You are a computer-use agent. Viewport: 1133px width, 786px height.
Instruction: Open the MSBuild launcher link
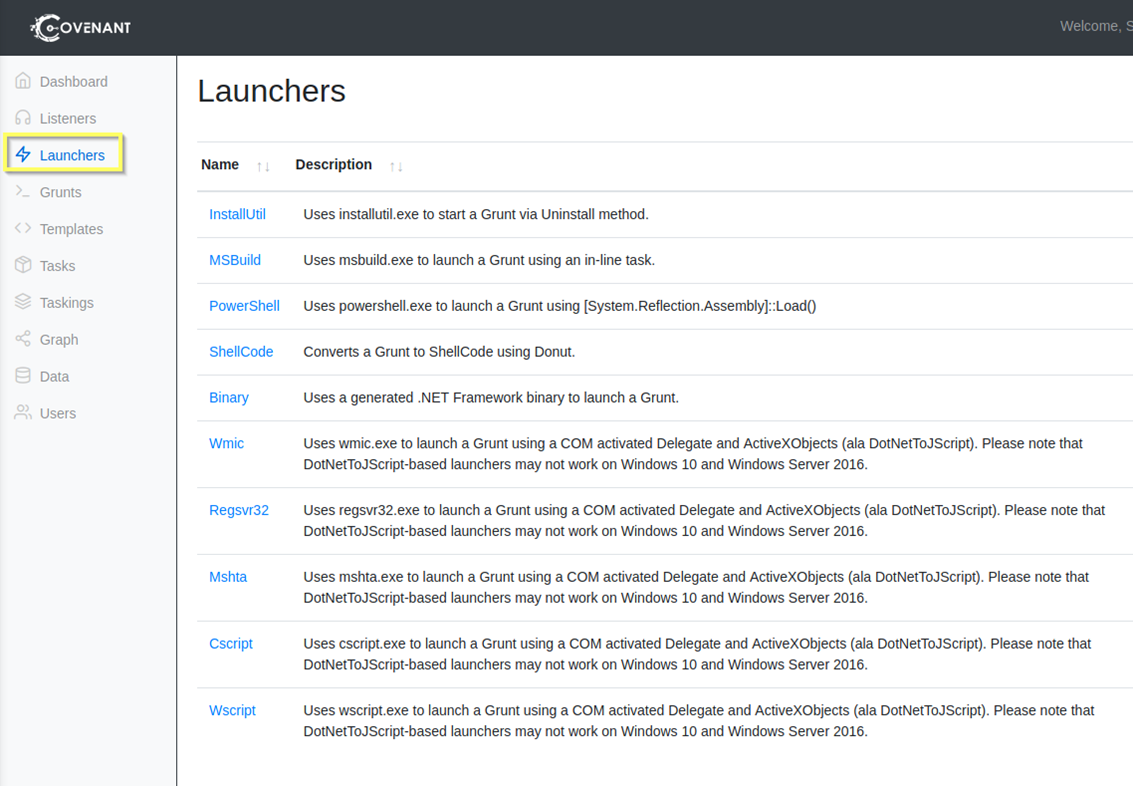pyautogui.click(x=235, y=260)
